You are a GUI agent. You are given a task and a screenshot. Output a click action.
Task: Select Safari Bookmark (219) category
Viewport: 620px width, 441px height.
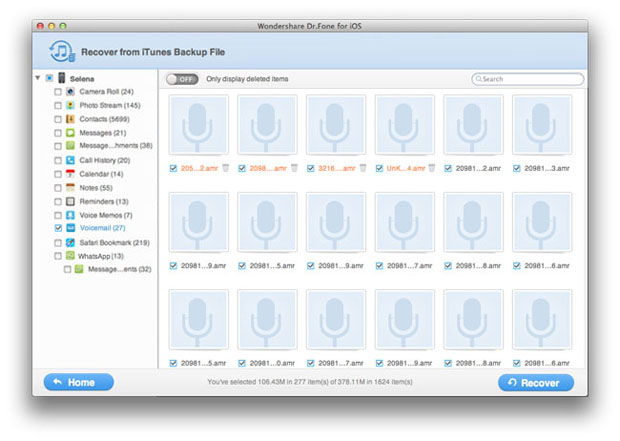click(x=115, y=242)
